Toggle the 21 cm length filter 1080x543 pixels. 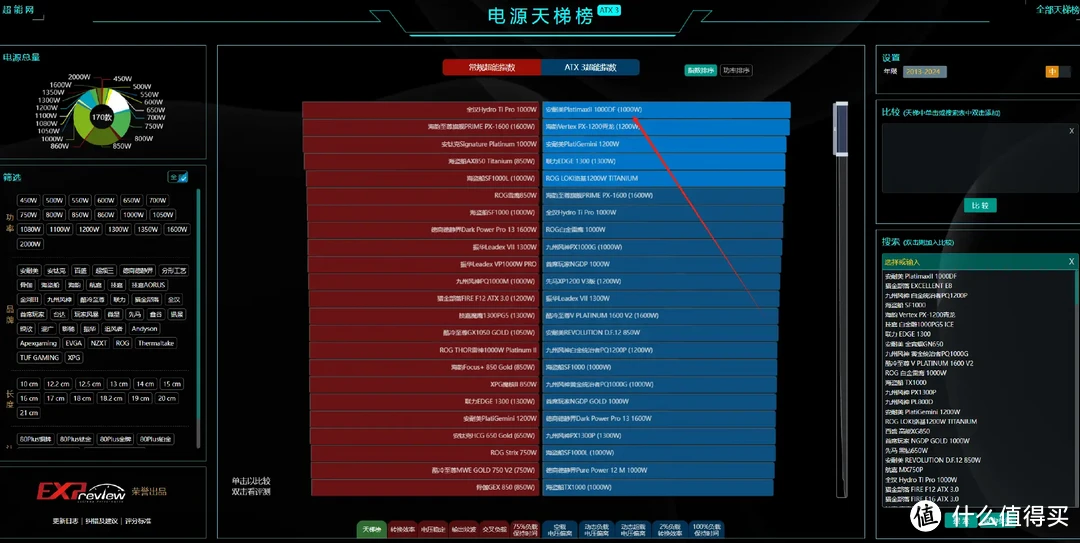pyautogui.click(x=29, y=413)
